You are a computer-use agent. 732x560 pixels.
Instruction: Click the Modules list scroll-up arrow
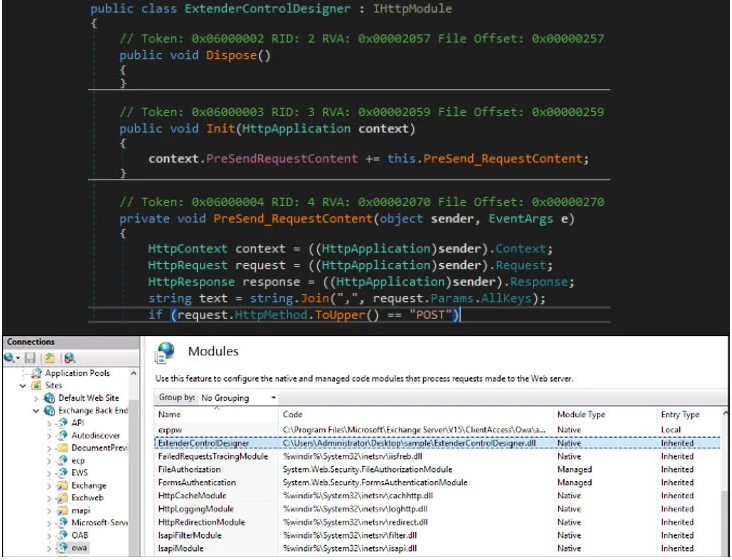[725, 413]
